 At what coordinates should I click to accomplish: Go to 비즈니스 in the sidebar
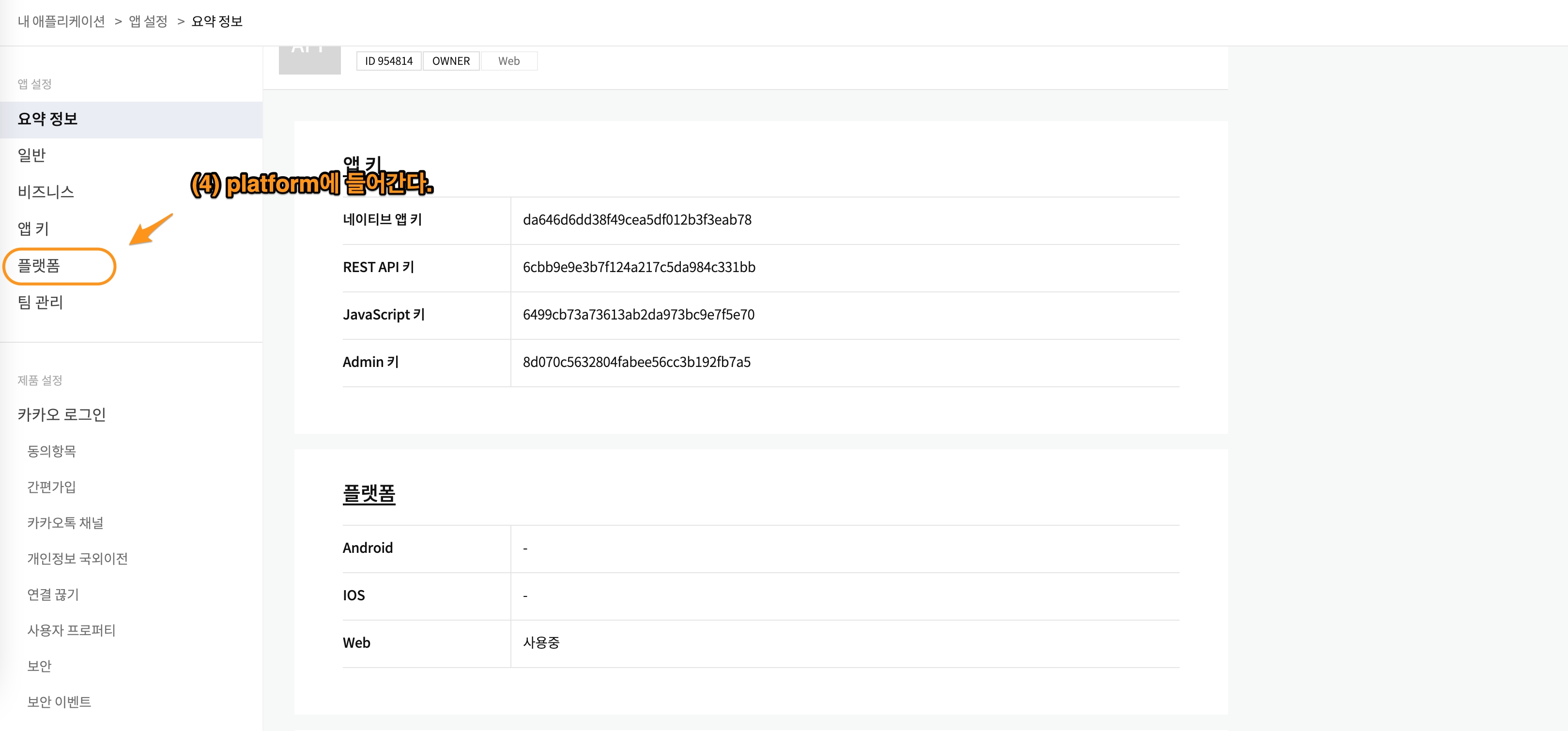46,192
